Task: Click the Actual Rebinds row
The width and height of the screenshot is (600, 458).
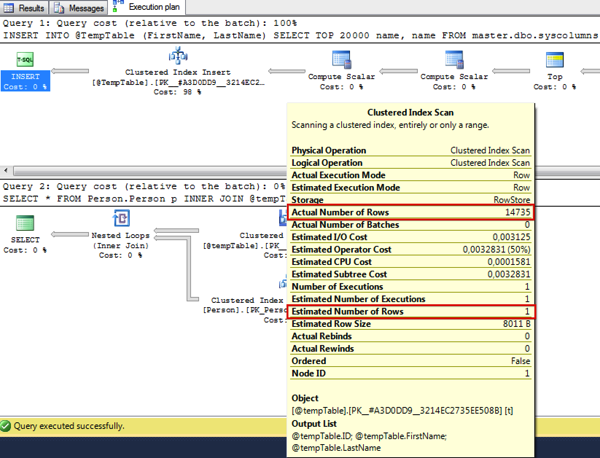Action: pos(411,336)
